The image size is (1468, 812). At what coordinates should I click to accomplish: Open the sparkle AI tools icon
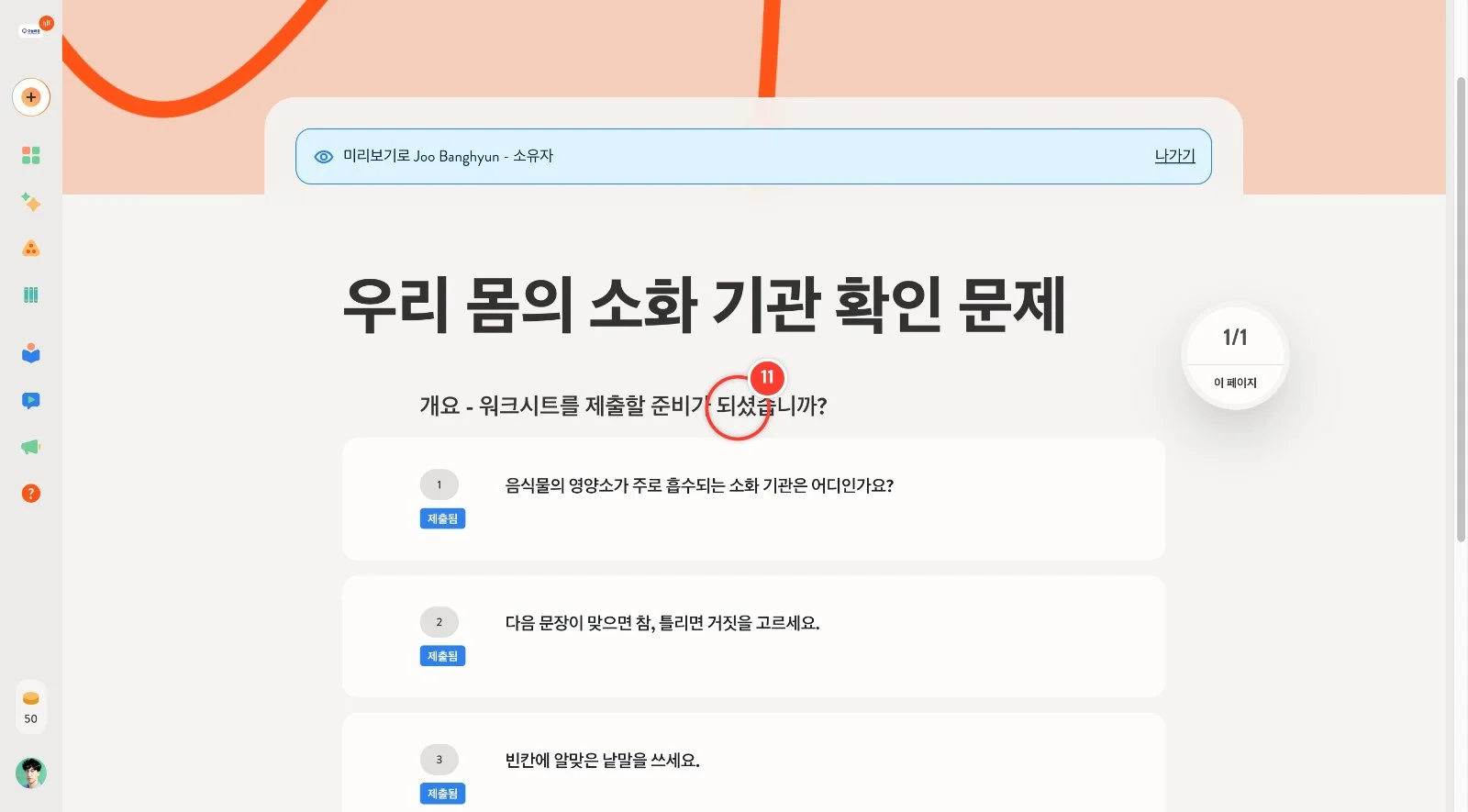(31, 202)
